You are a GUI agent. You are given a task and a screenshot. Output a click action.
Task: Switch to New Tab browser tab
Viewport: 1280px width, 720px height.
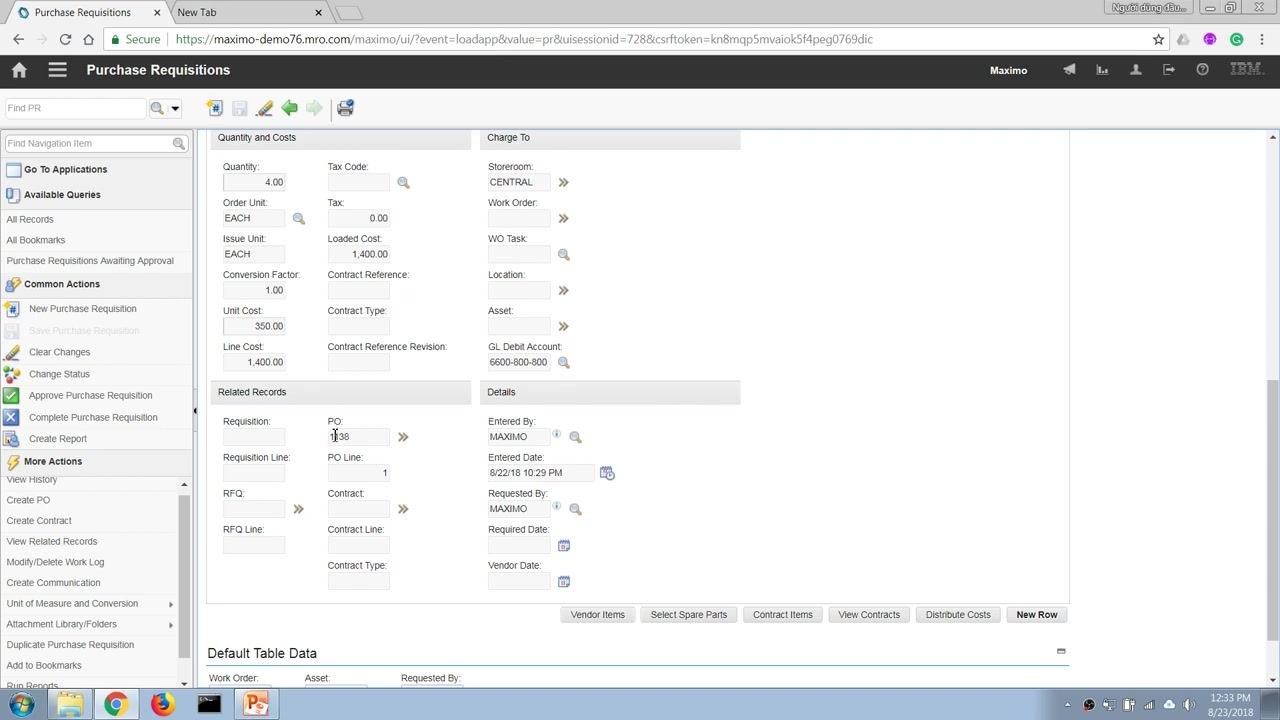248,12
